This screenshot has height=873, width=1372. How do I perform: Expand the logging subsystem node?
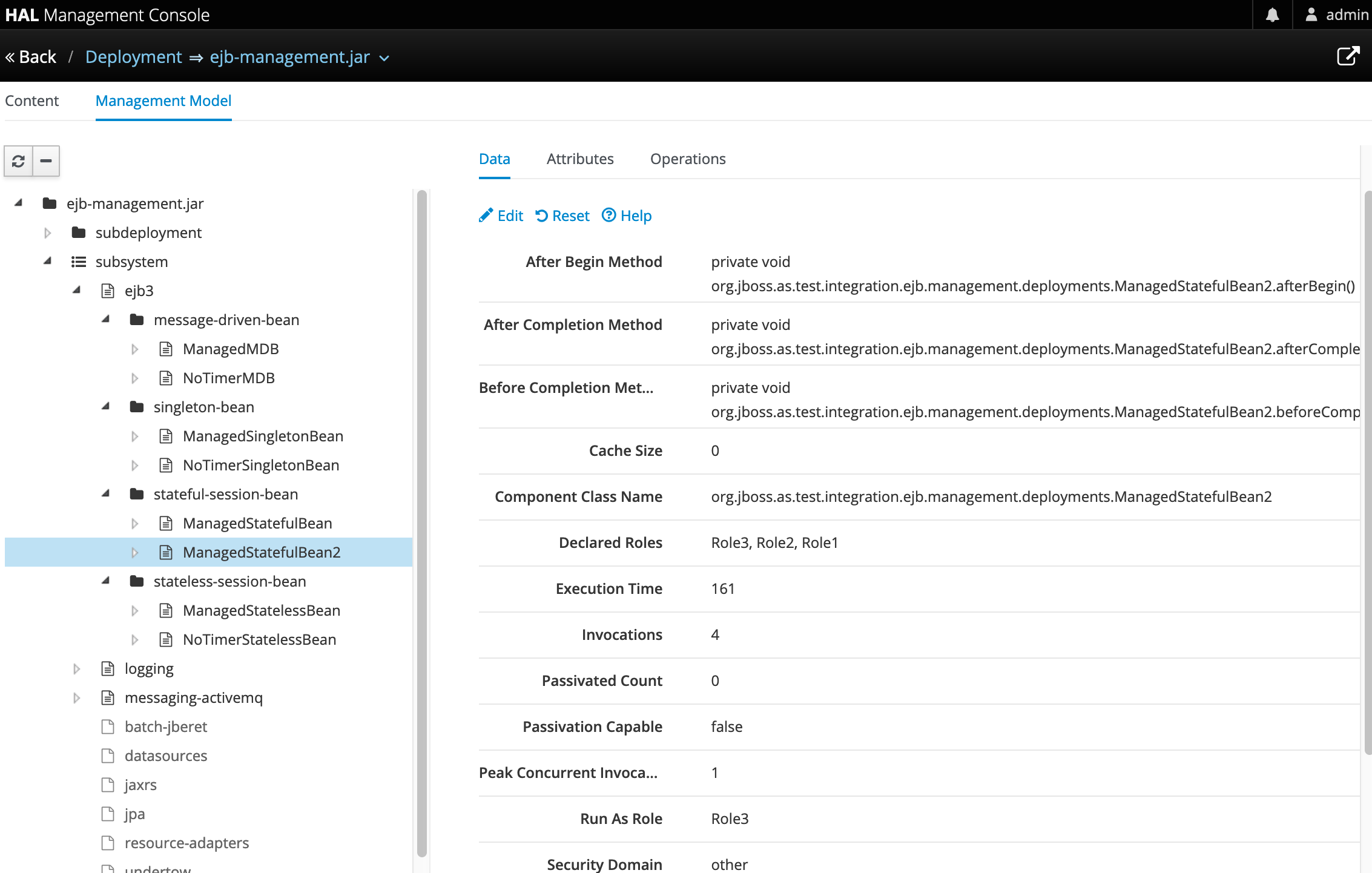[x=77, y=668]
